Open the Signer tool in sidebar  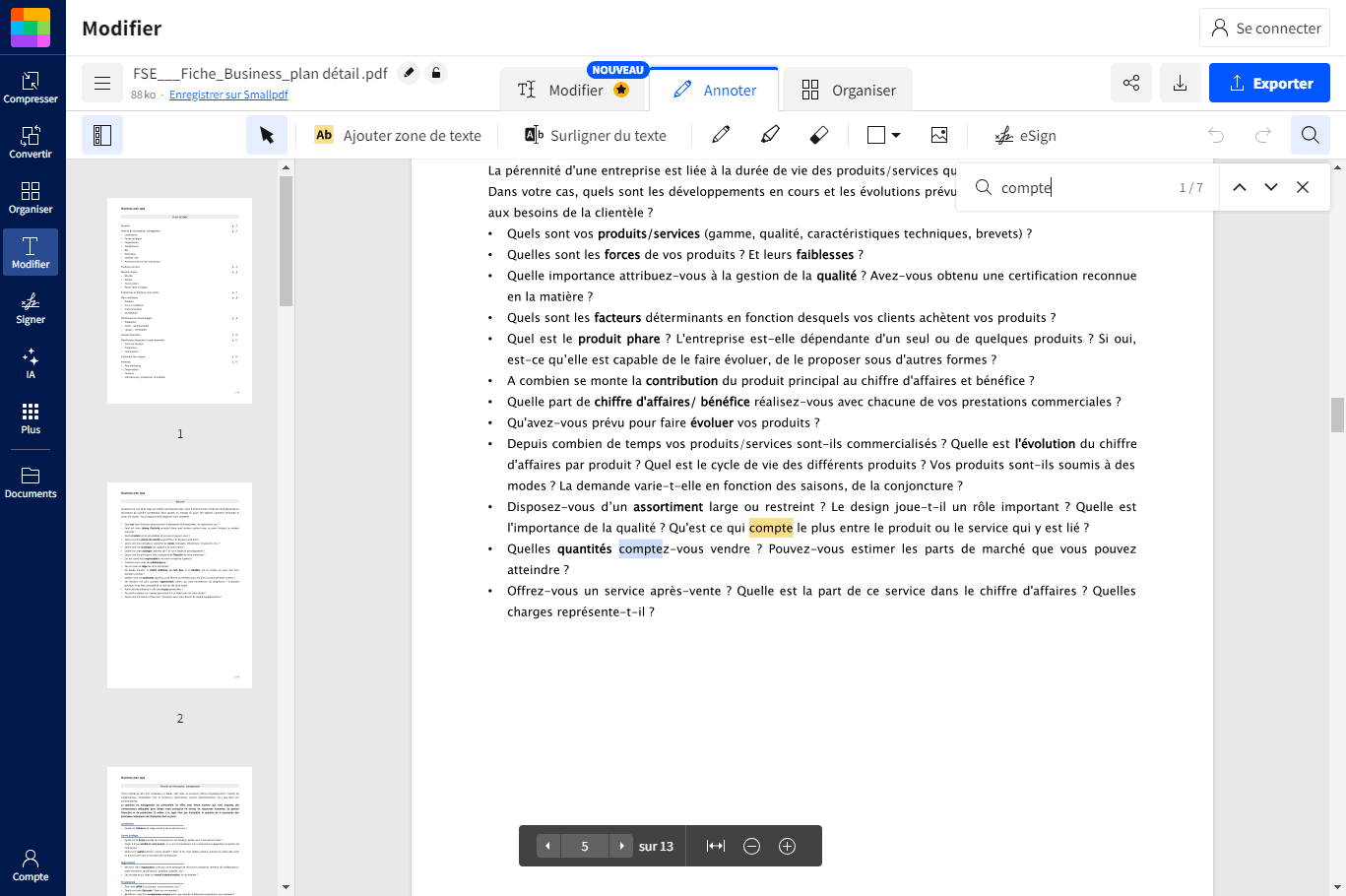[31, 307]
